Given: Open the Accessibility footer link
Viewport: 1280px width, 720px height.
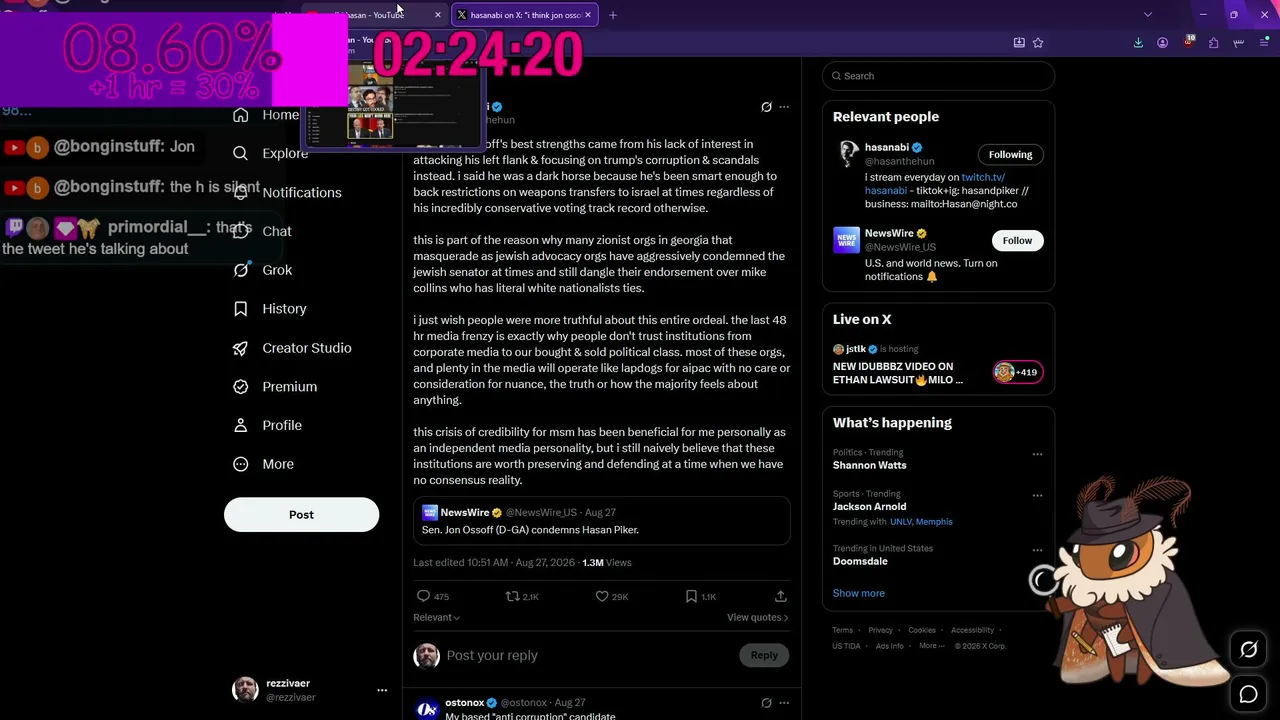Looking at the screenshot, I should (972, 630).
